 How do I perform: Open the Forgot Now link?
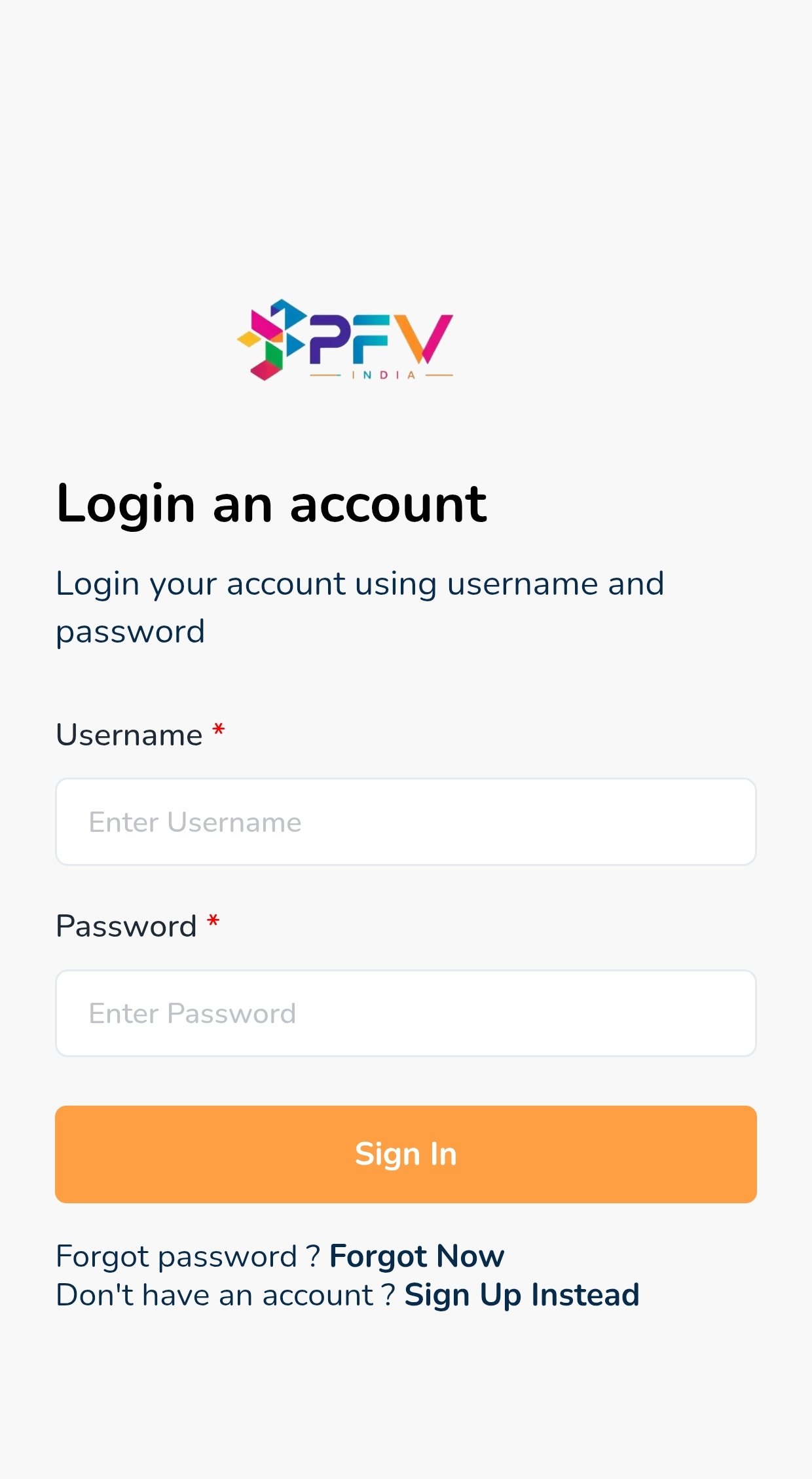click(416, 1256)
